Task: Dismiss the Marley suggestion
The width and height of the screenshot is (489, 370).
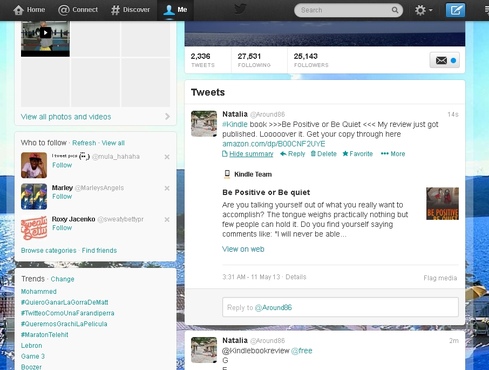Action: (x=167, y=188)
